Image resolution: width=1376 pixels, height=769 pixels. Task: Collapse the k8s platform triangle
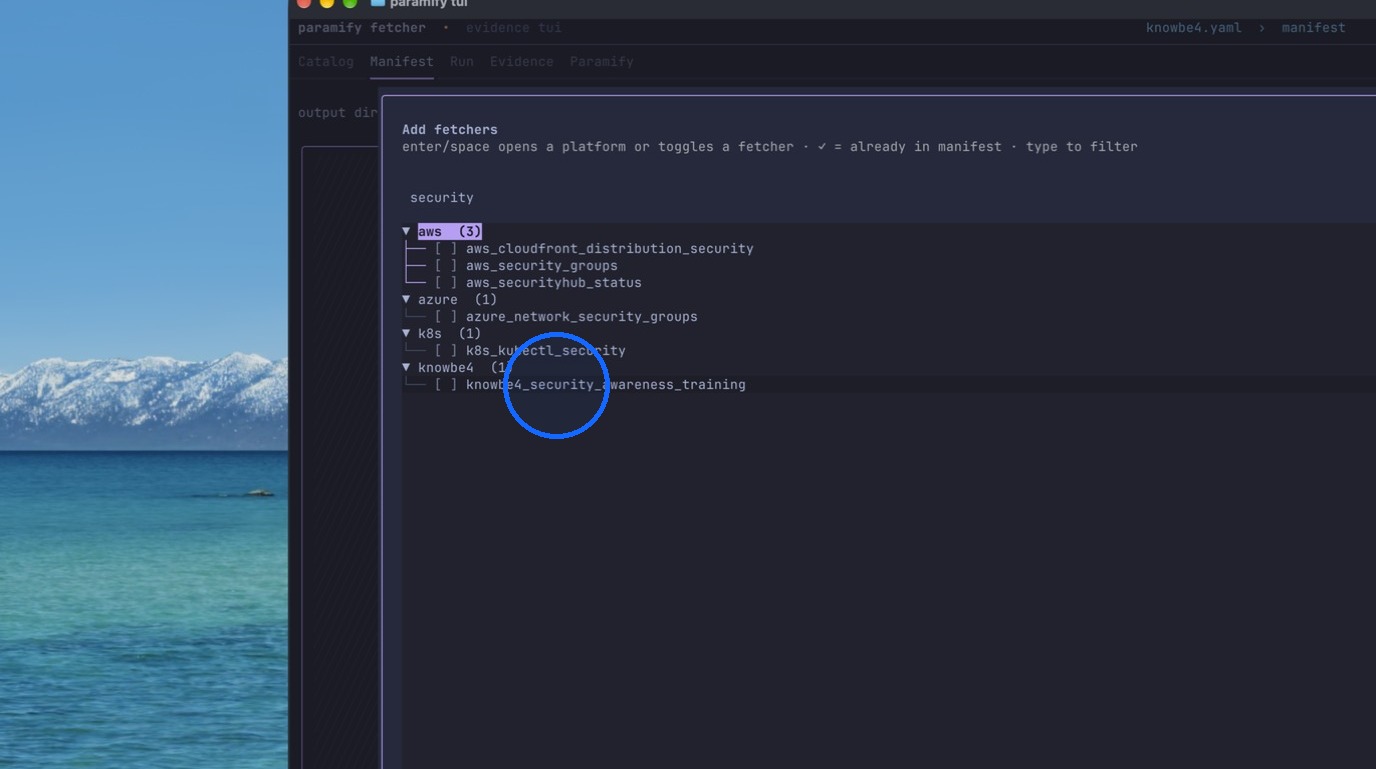pyautogui.click(x=406, y=333)
